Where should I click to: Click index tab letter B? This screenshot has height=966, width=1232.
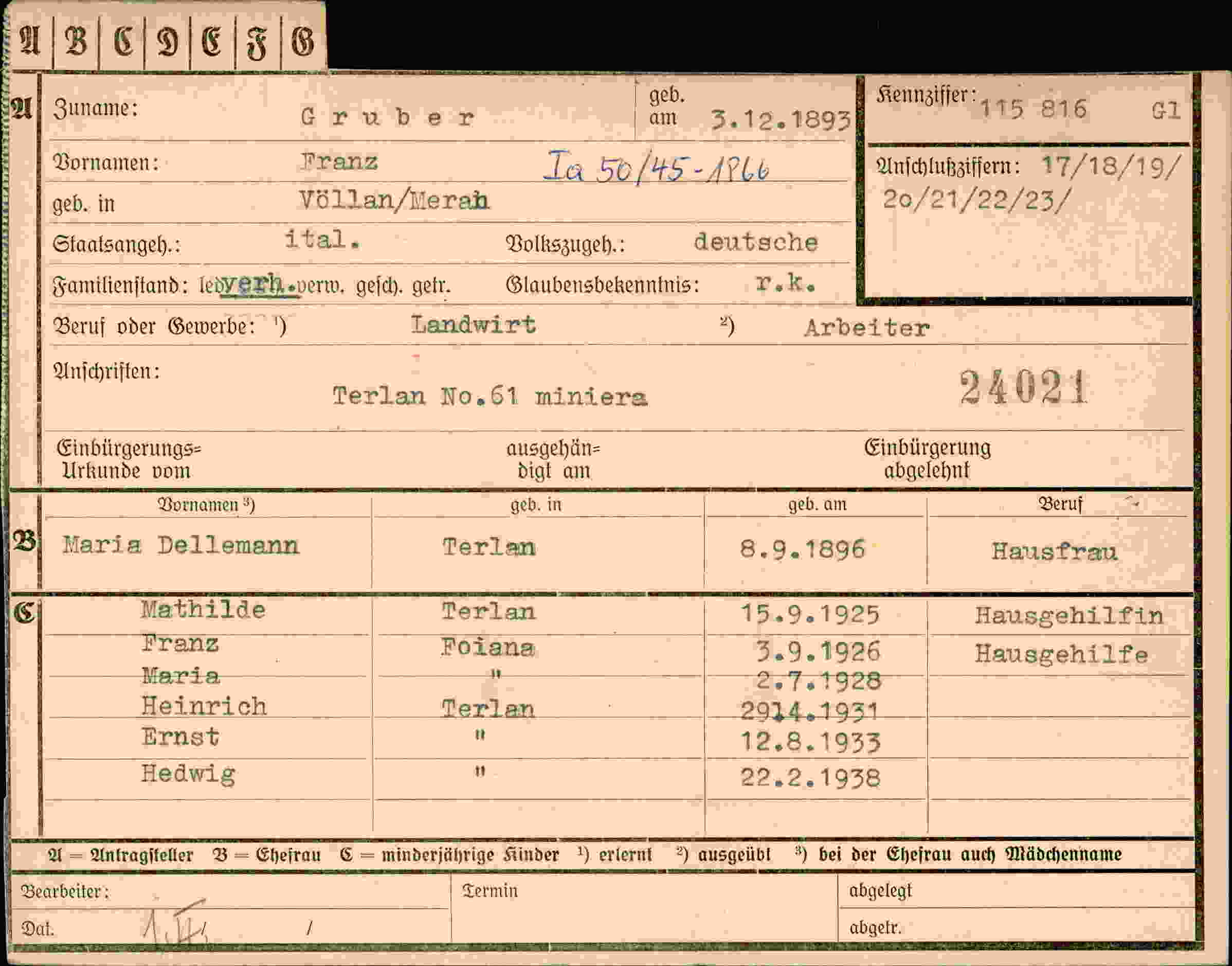(76, 41)
